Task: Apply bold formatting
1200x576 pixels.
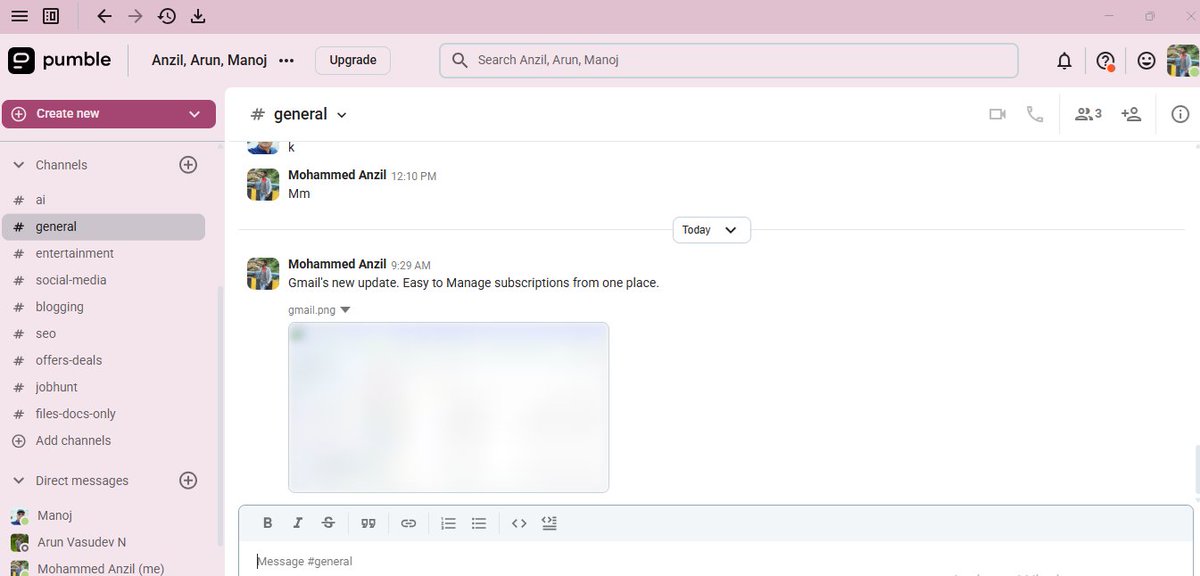Action: pos(267,523)
